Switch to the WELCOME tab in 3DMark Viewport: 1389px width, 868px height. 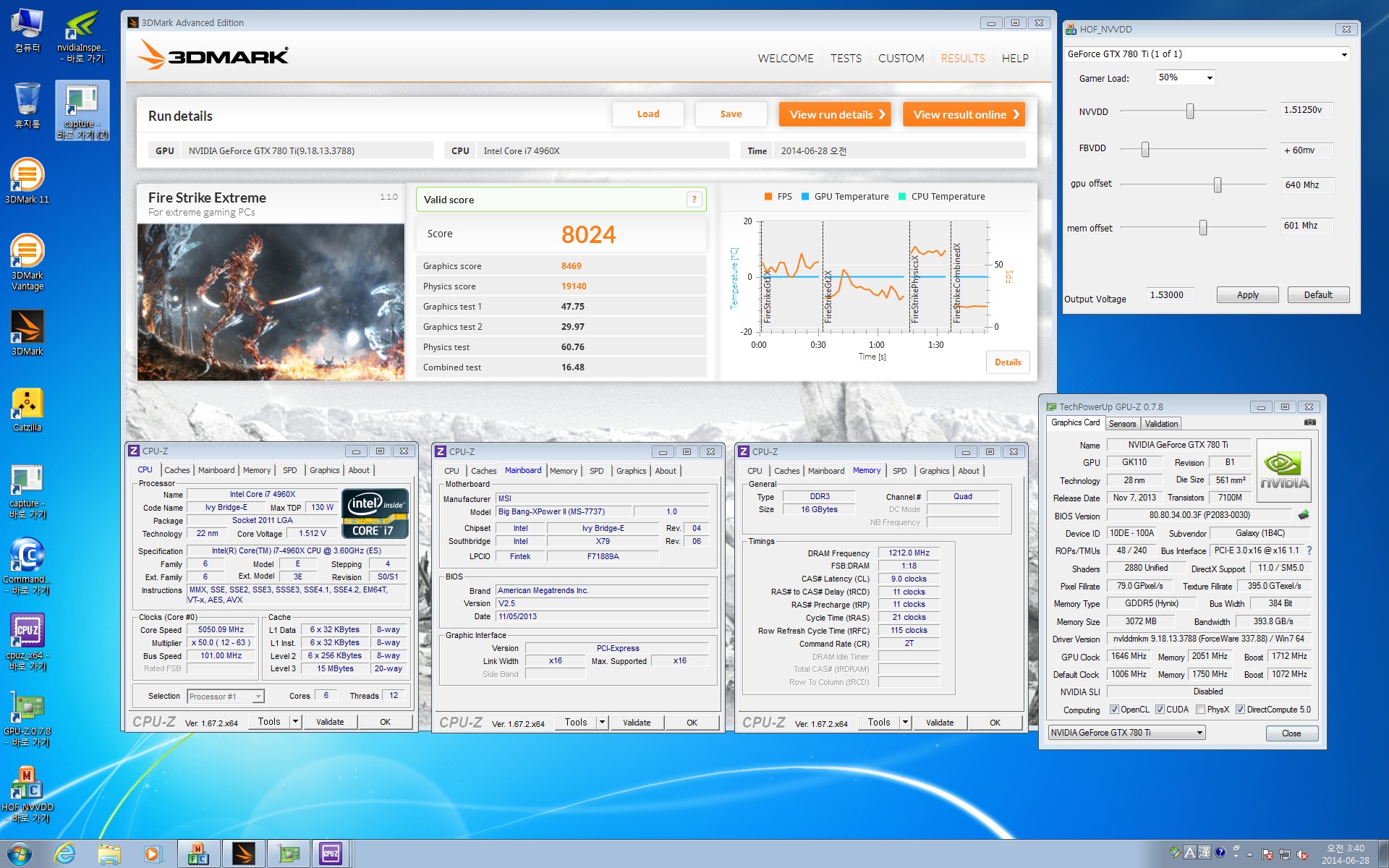pyautogui.click(x=786, y=59)
